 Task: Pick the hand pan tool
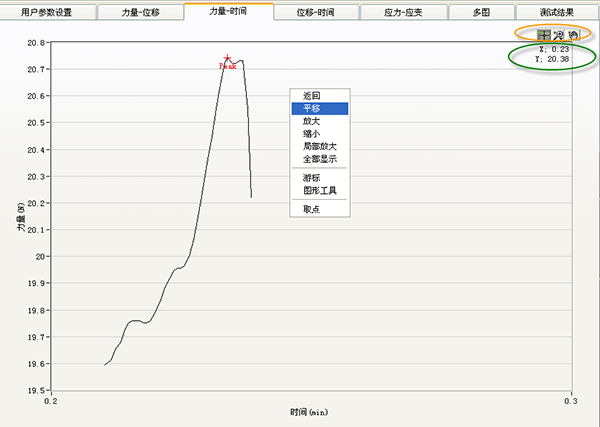point(573,35)
